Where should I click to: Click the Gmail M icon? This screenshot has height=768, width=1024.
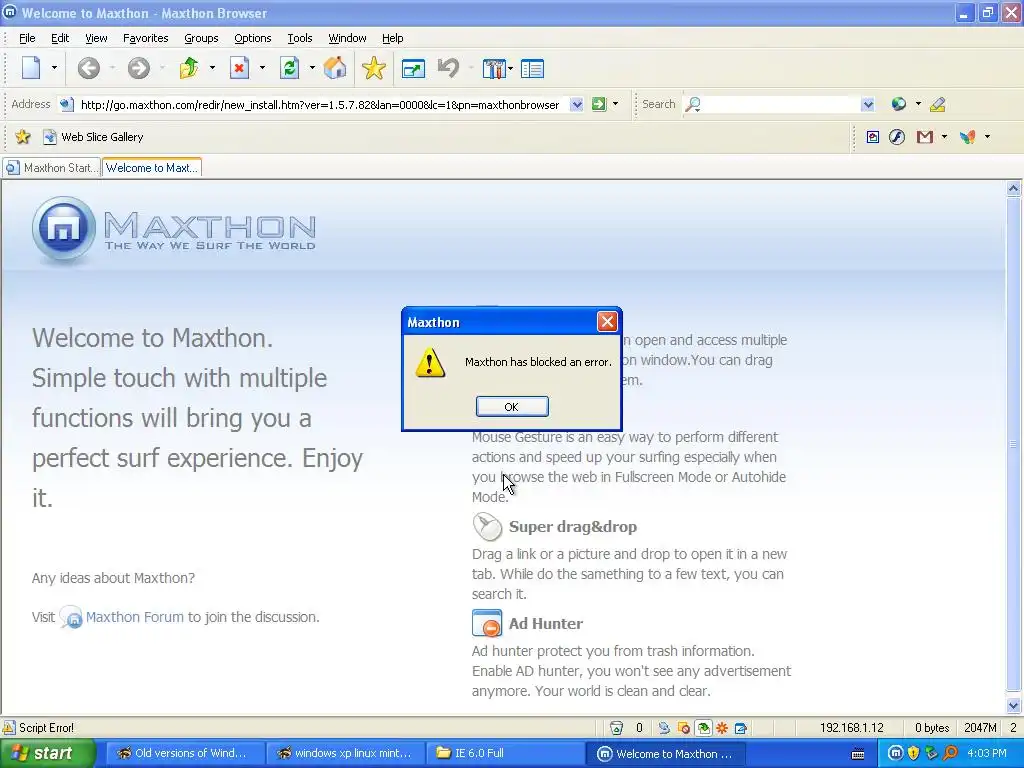(x=924, y=136)
